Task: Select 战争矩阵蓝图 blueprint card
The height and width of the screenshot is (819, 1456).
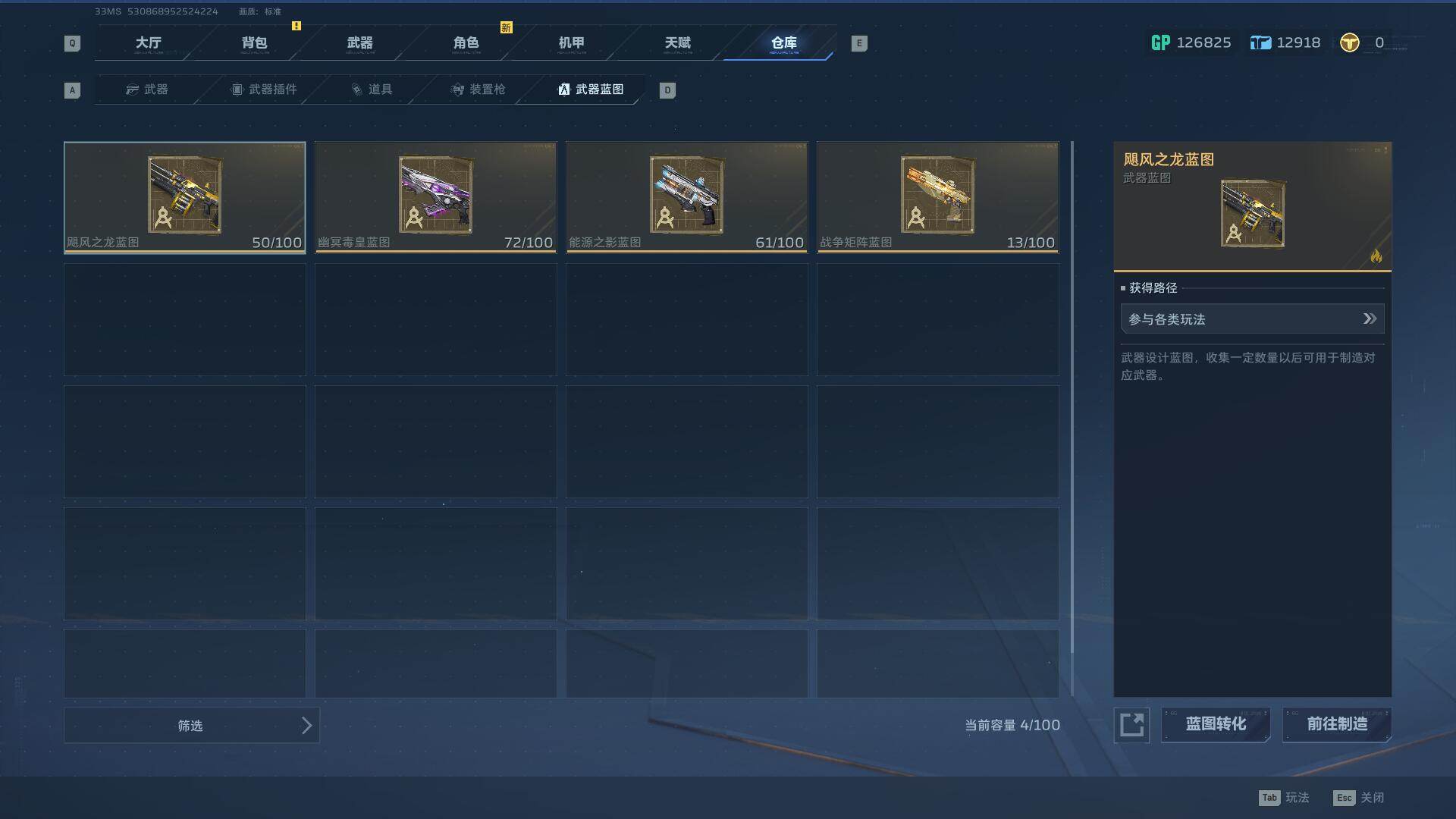Action: point(938,197)
